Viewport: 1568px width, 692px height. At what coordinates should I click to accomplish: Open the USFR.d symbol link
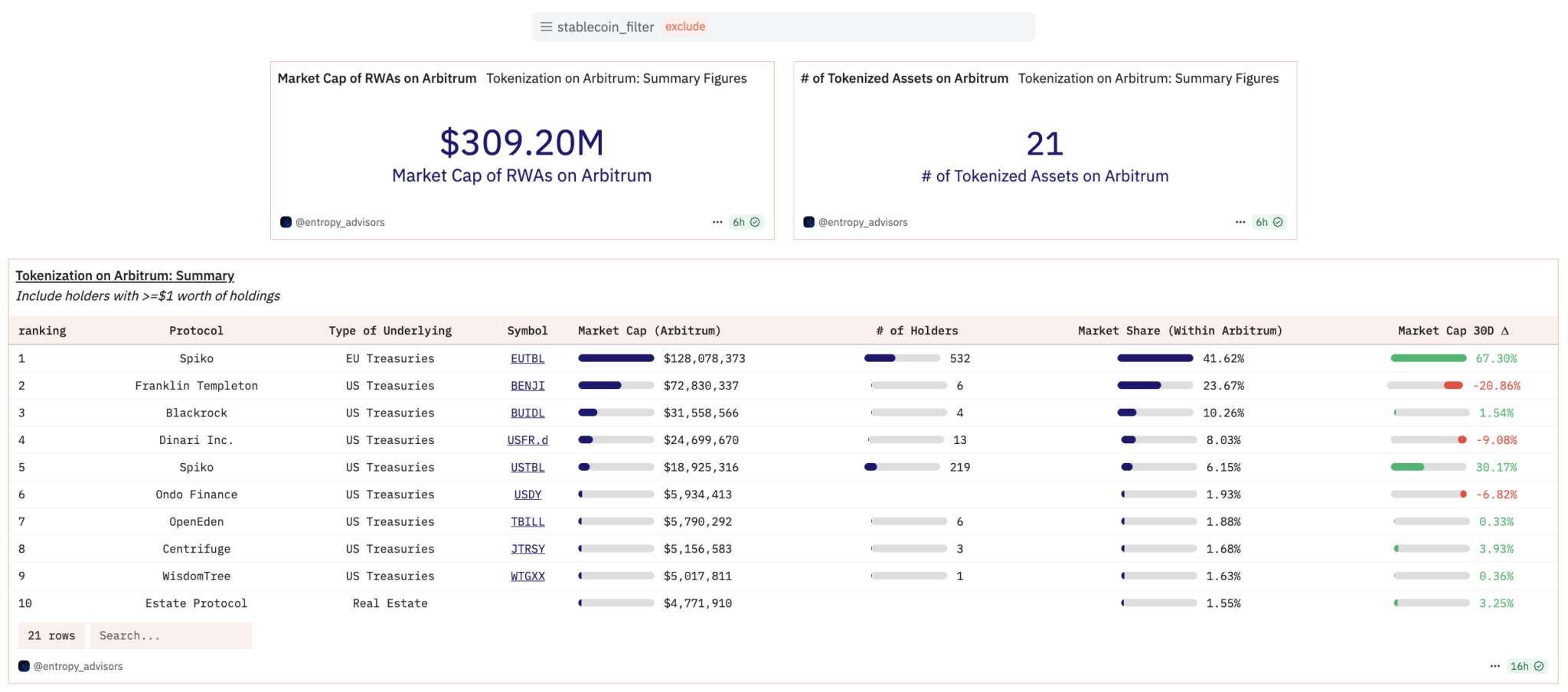point(528,440)
